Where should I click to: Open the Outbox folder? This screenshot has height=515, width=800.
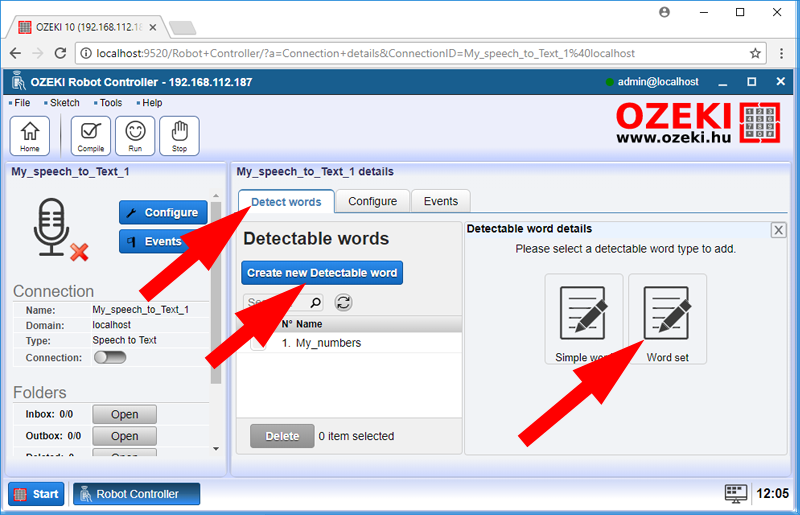tap(124, 436)
